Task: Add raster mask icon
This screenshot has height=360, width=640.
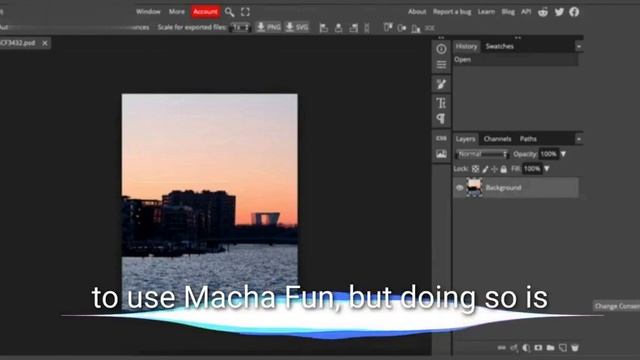Action: (538, 348)
